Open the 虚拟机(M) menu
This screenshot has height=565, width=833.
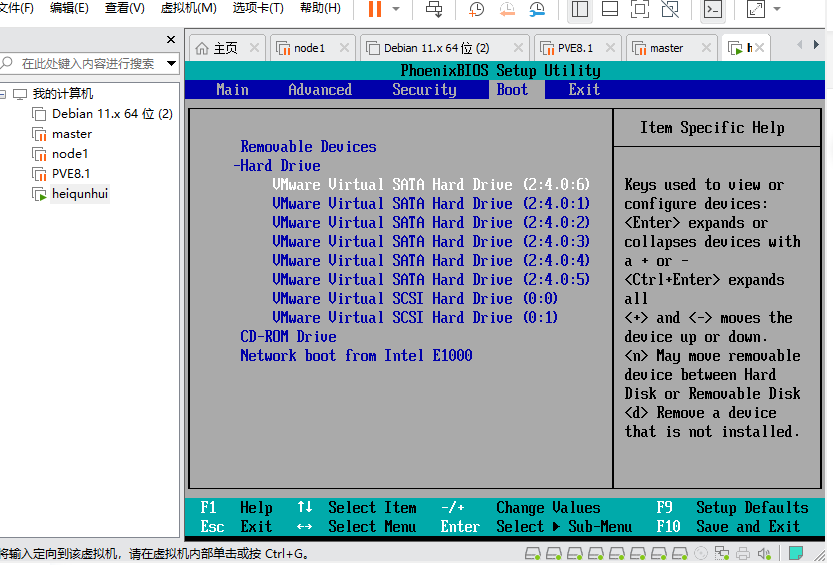click(189, 8)
